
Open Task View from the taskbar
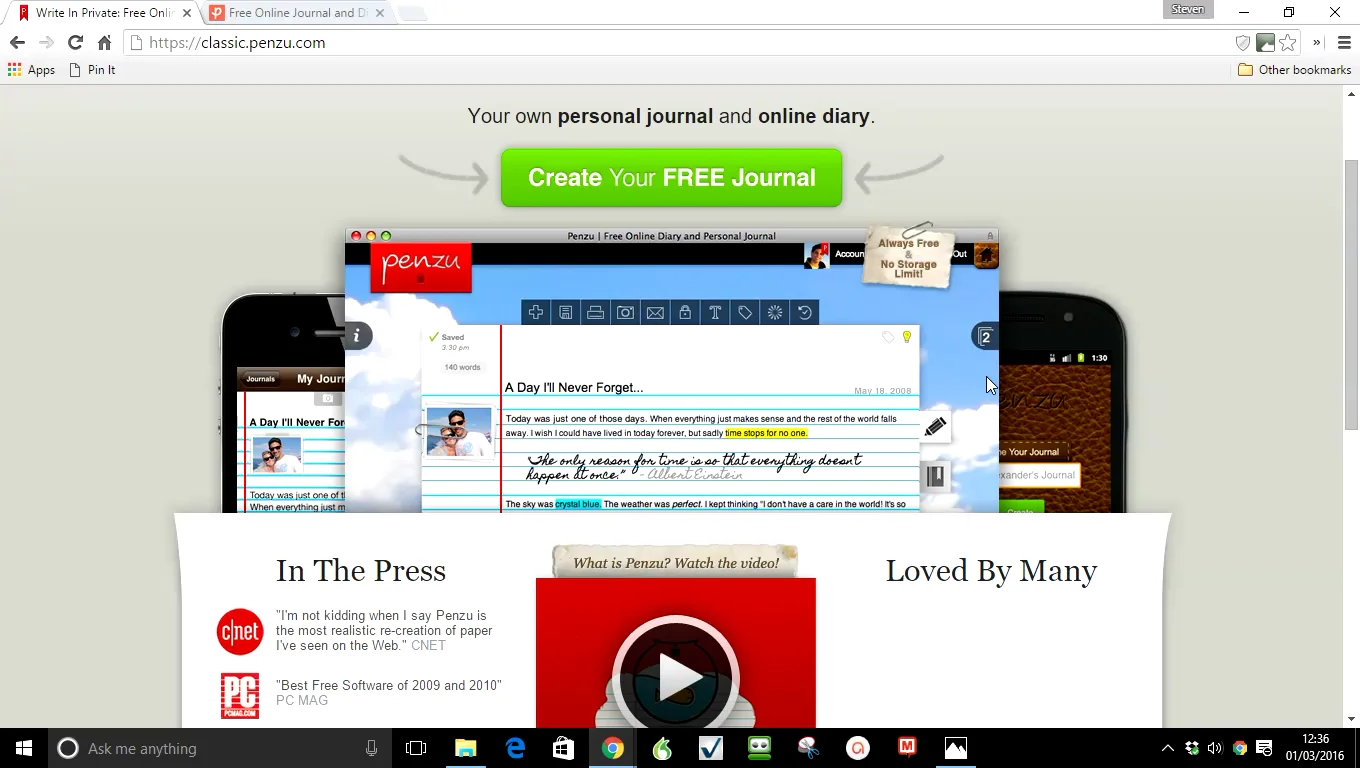coord(416,748)
